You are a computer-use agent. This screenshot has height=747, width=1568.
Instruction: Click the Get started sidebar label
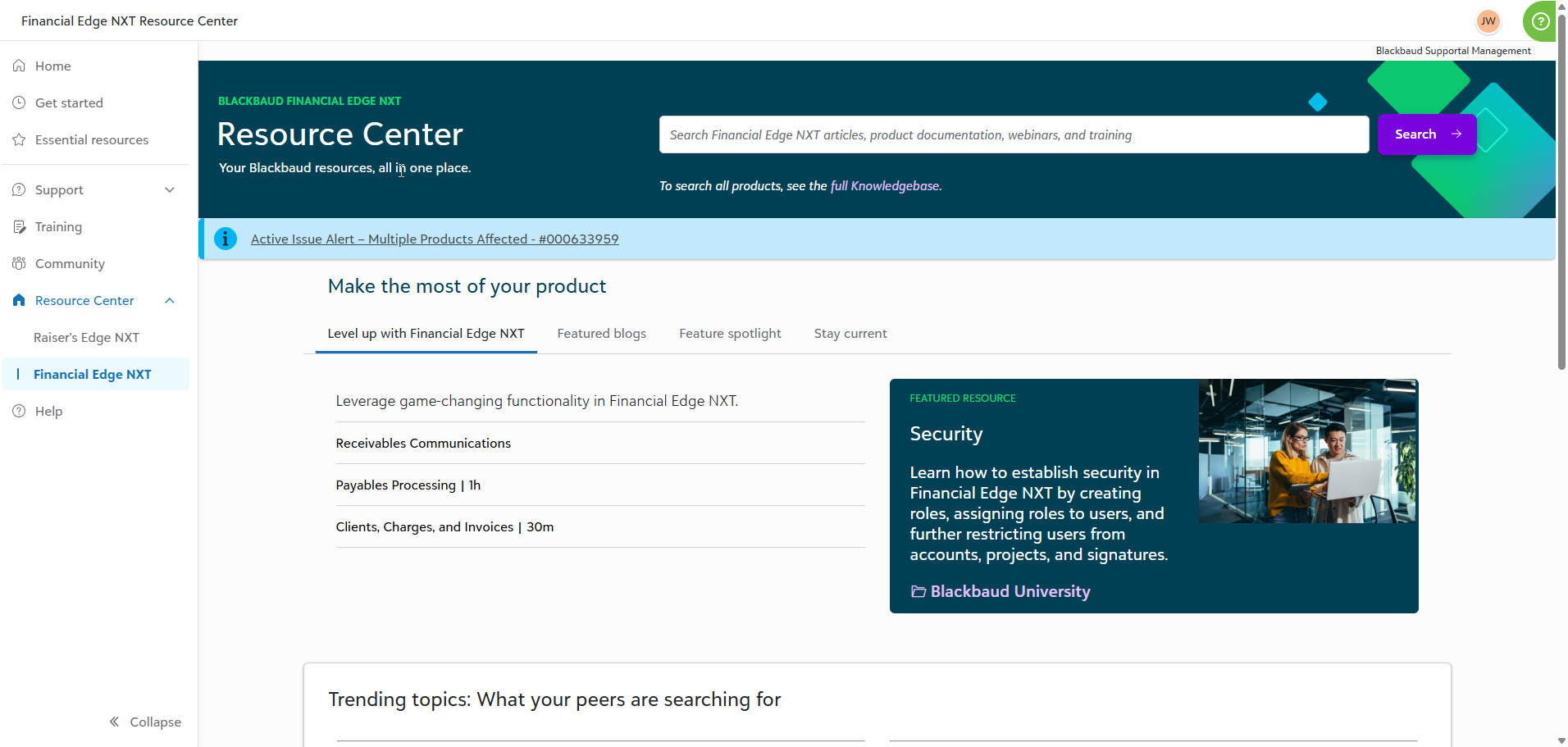pyautogui.click(x=69, y=102)
